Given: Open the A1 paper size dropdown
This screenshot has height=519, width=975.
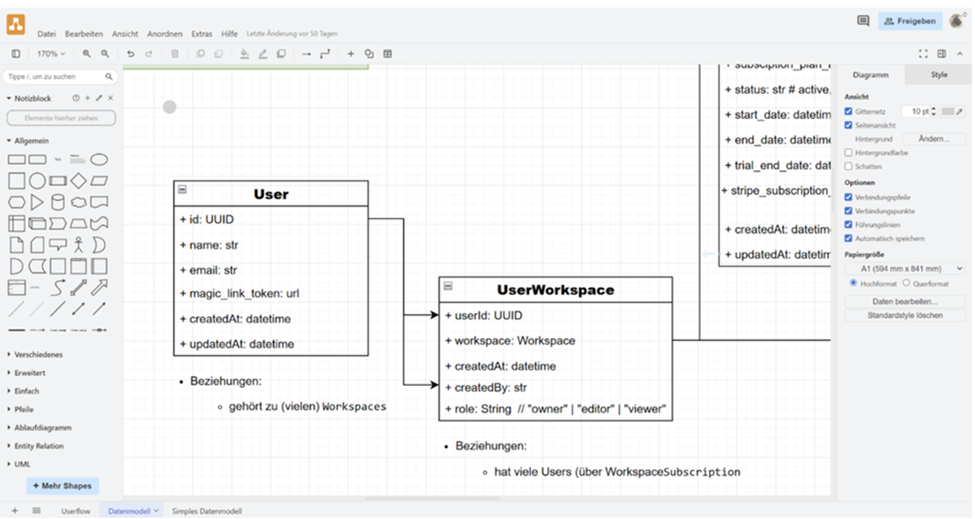Looking at the screenshot, I should (x=905, y=269).
